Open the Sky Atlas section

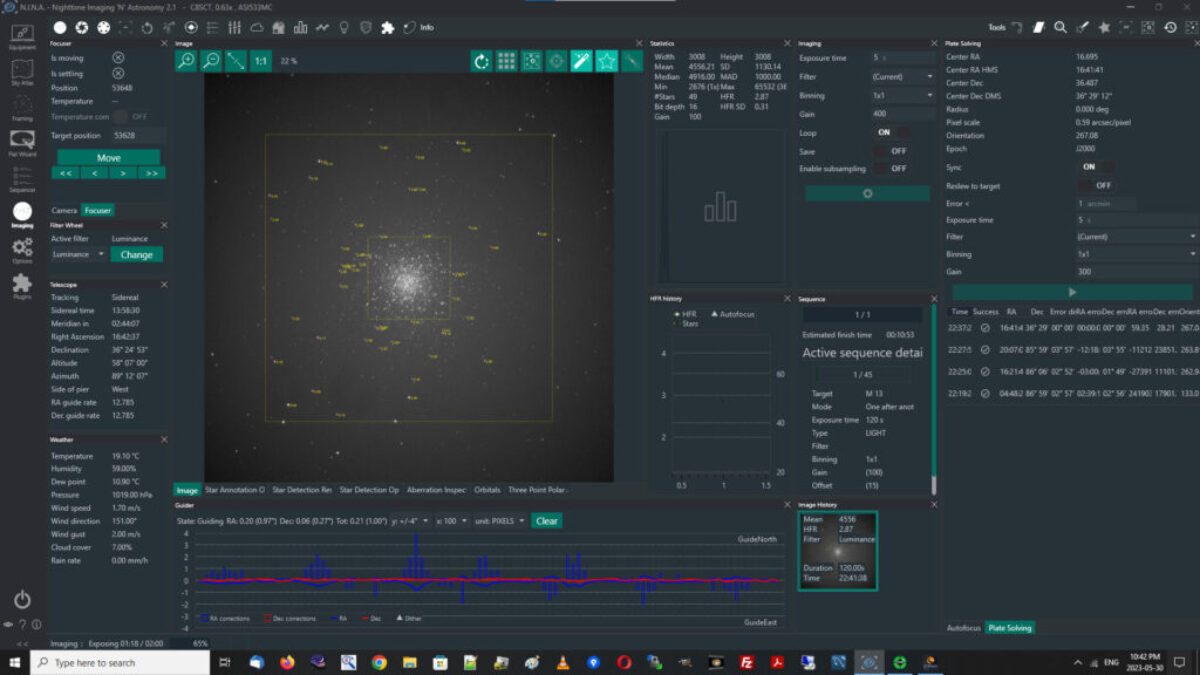coord(22,74)
